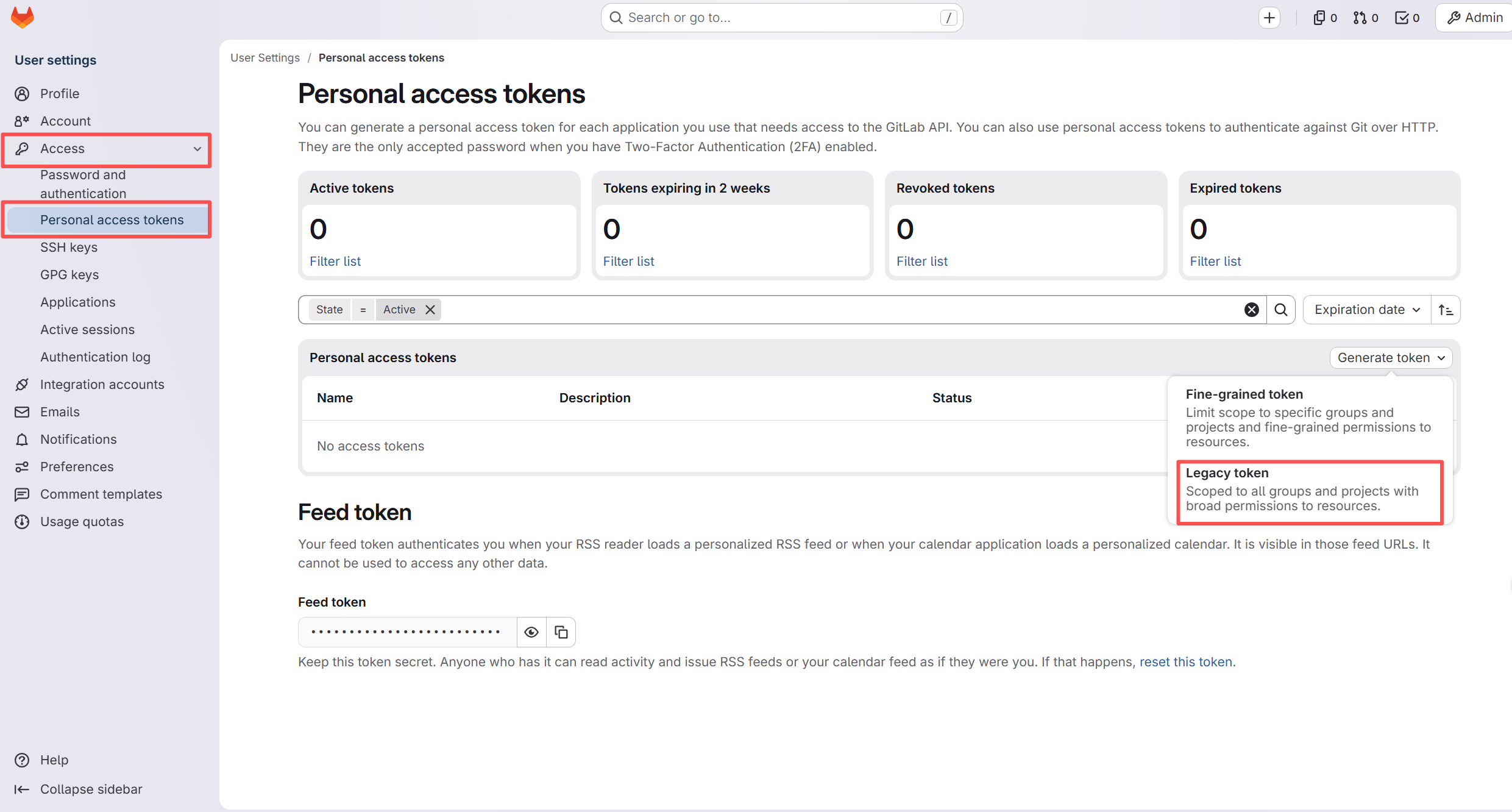Viewport: 1512px width, 812px height.
Task: Open GPG keys page
Action: pyautogui.click(x=69, y=274)
